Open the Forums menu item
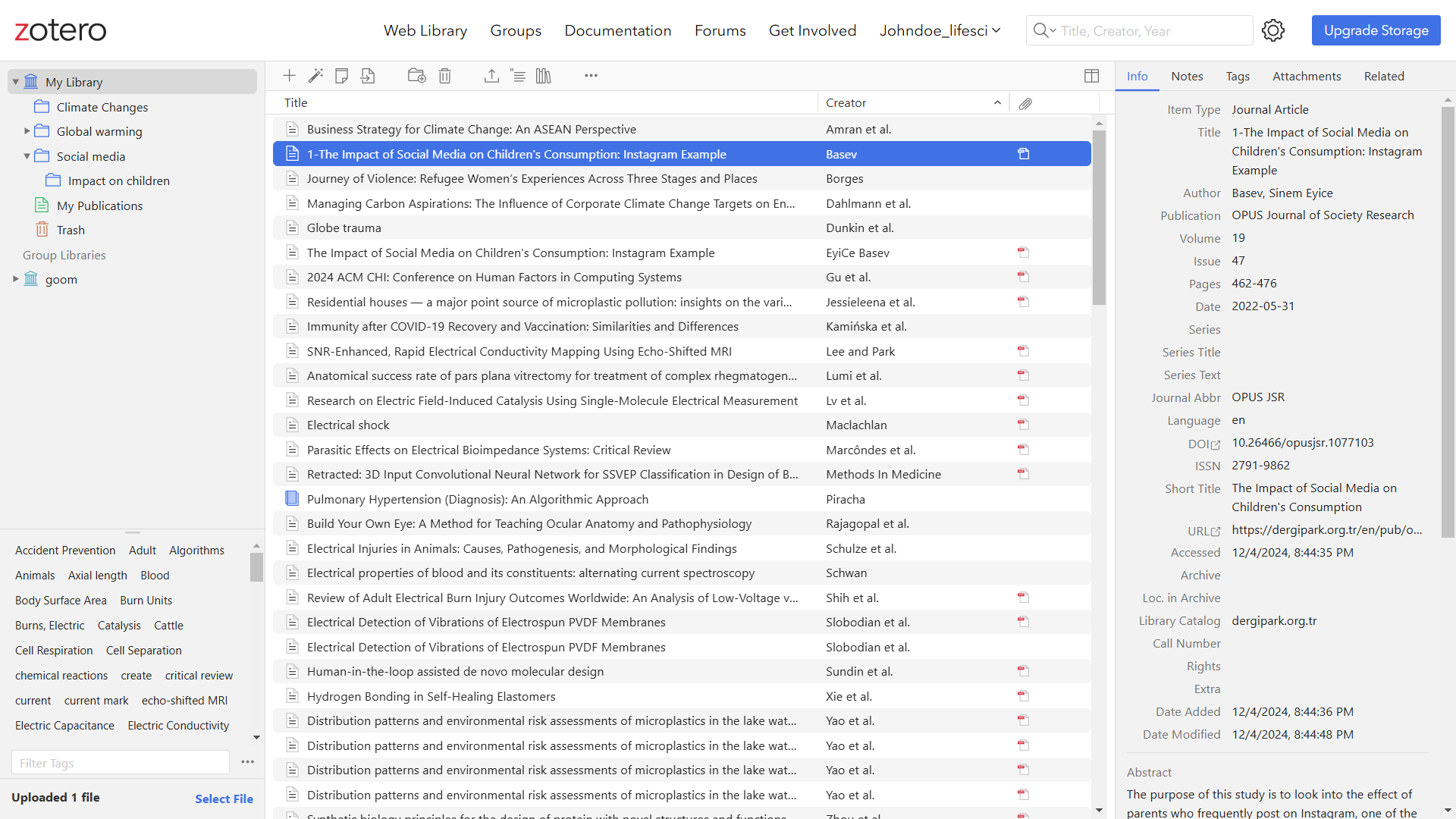This screenshot has height=819, width=1456. coord(720,30)
